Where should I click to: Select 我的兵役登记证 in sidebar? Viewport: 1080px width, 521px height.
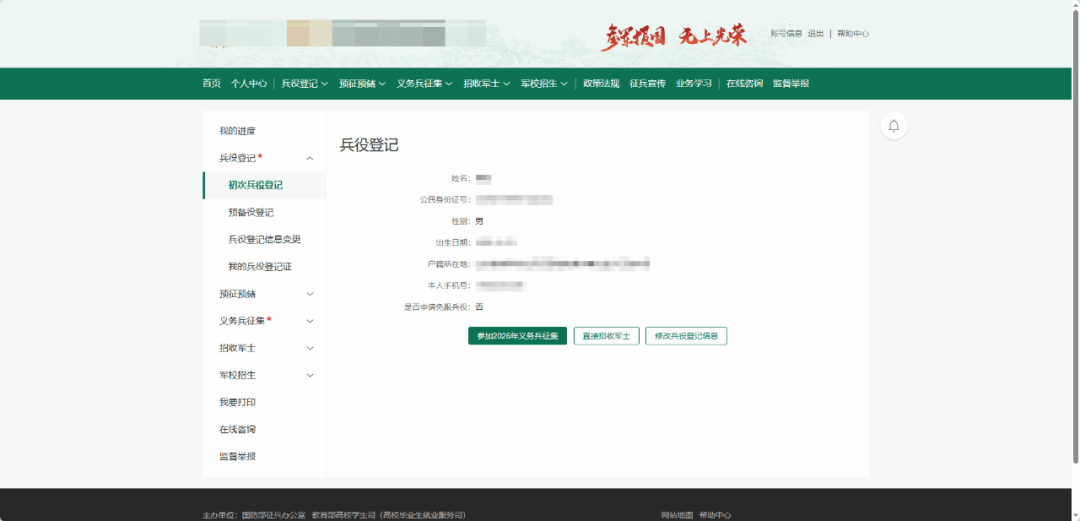pyautogui.click(x=260, y=267)
